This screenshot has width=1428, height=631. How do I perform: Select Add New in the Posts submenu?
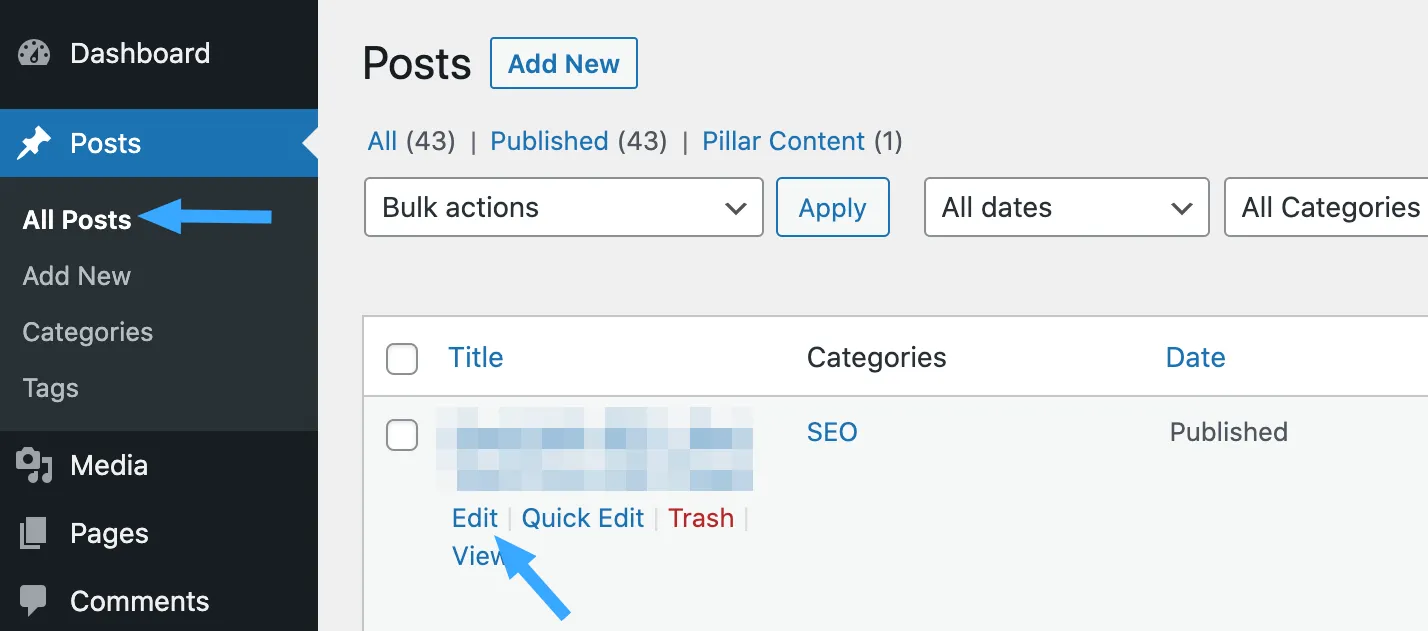coord(77,276)
